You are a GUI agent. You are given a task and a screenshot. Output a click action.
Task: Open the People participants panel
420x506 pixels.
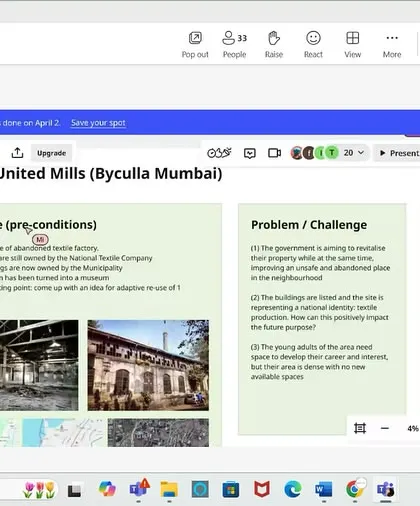[234, 45]
